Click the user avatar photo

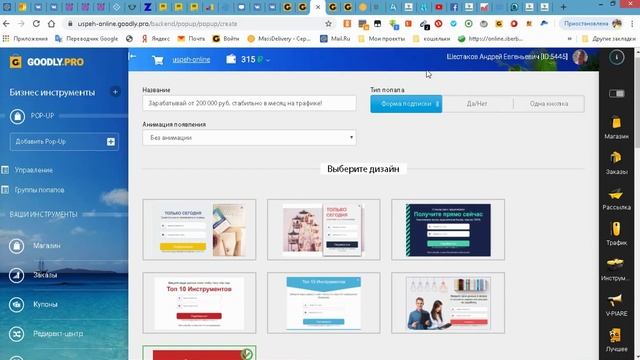point(580,57)
